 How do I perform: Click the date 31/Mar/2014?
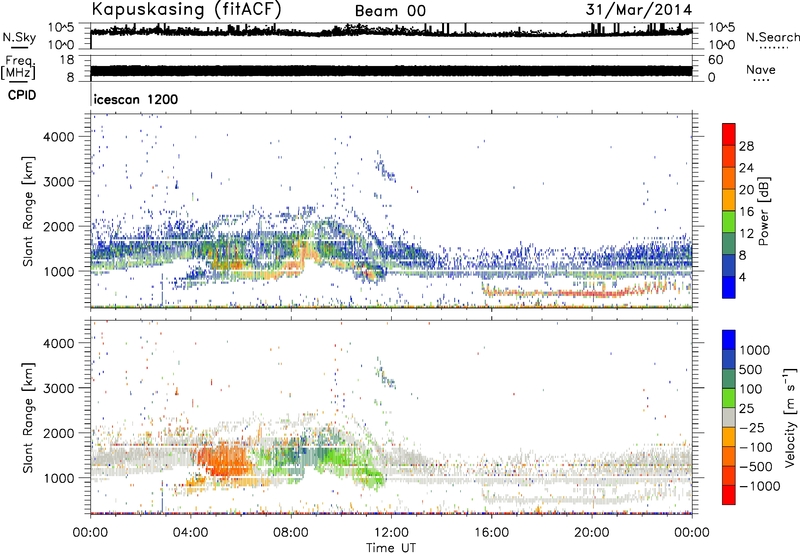click(x=639, y=10)
